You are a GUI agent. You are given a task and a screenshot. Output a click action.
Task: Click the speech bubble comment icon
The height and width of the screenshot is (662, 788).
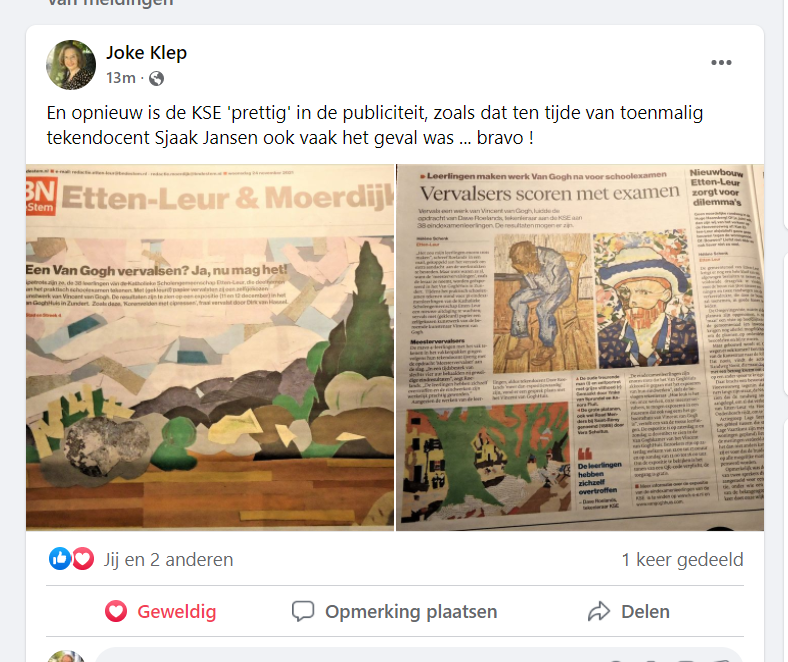[303, 611]
